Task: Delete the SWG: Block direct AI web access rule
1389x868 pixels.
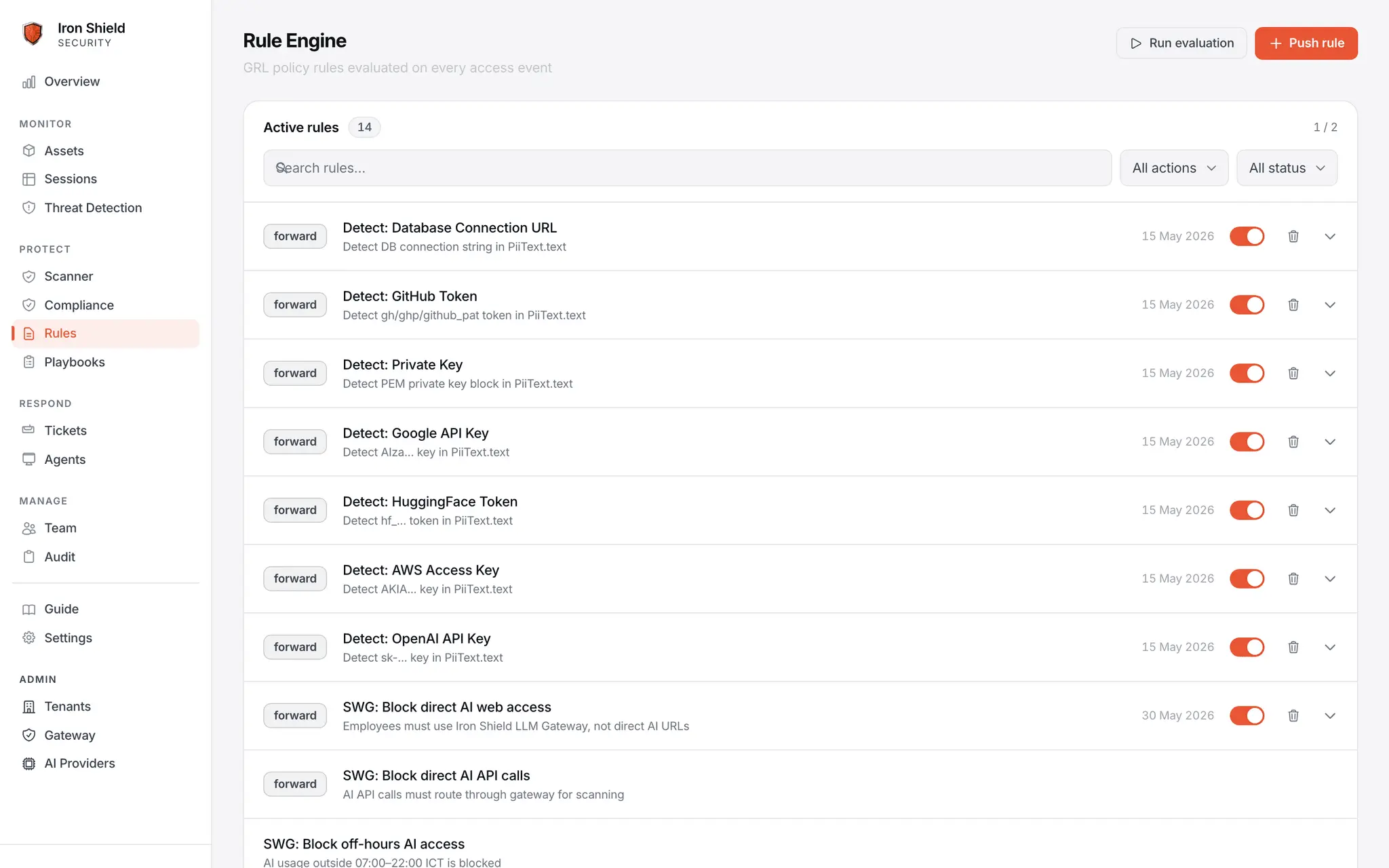Action: pyautogui.click(x=1293, y=715)
